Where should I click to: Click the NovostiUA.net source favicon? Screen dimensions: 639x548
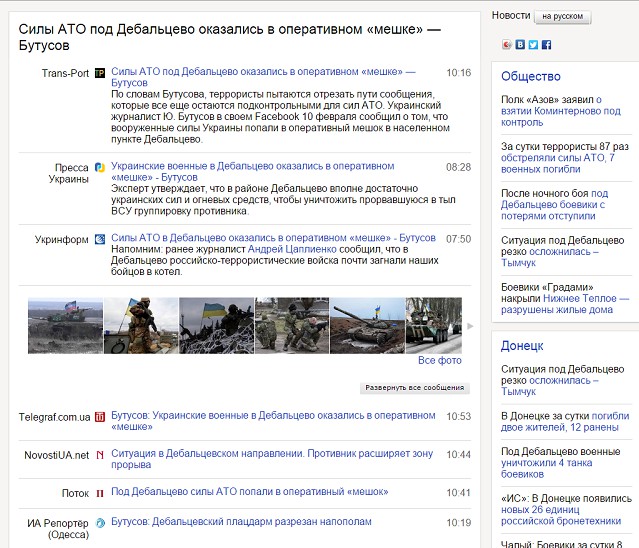tap(100, 455)
